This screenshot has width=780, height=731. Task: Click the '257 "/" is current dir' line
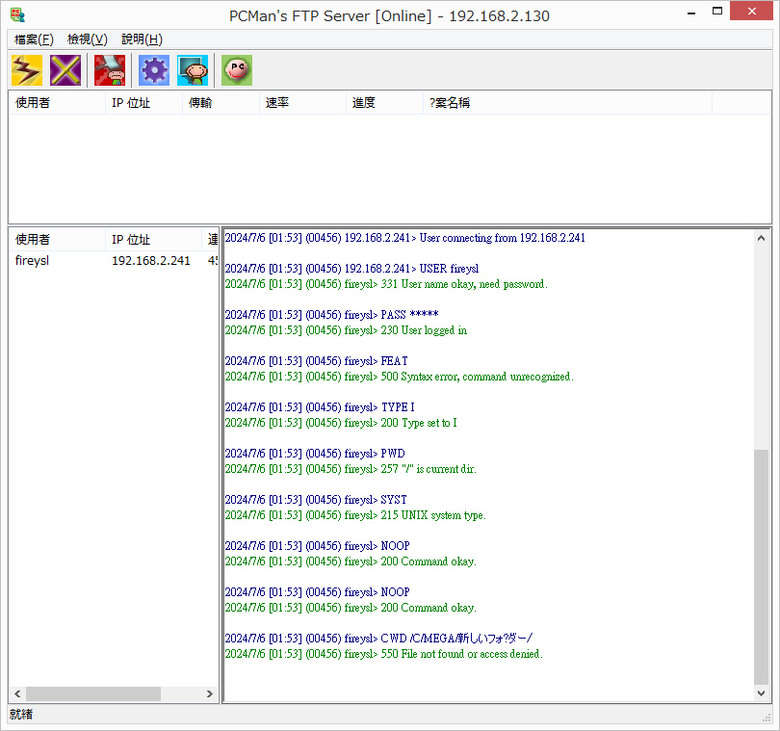tap(351, 469)
